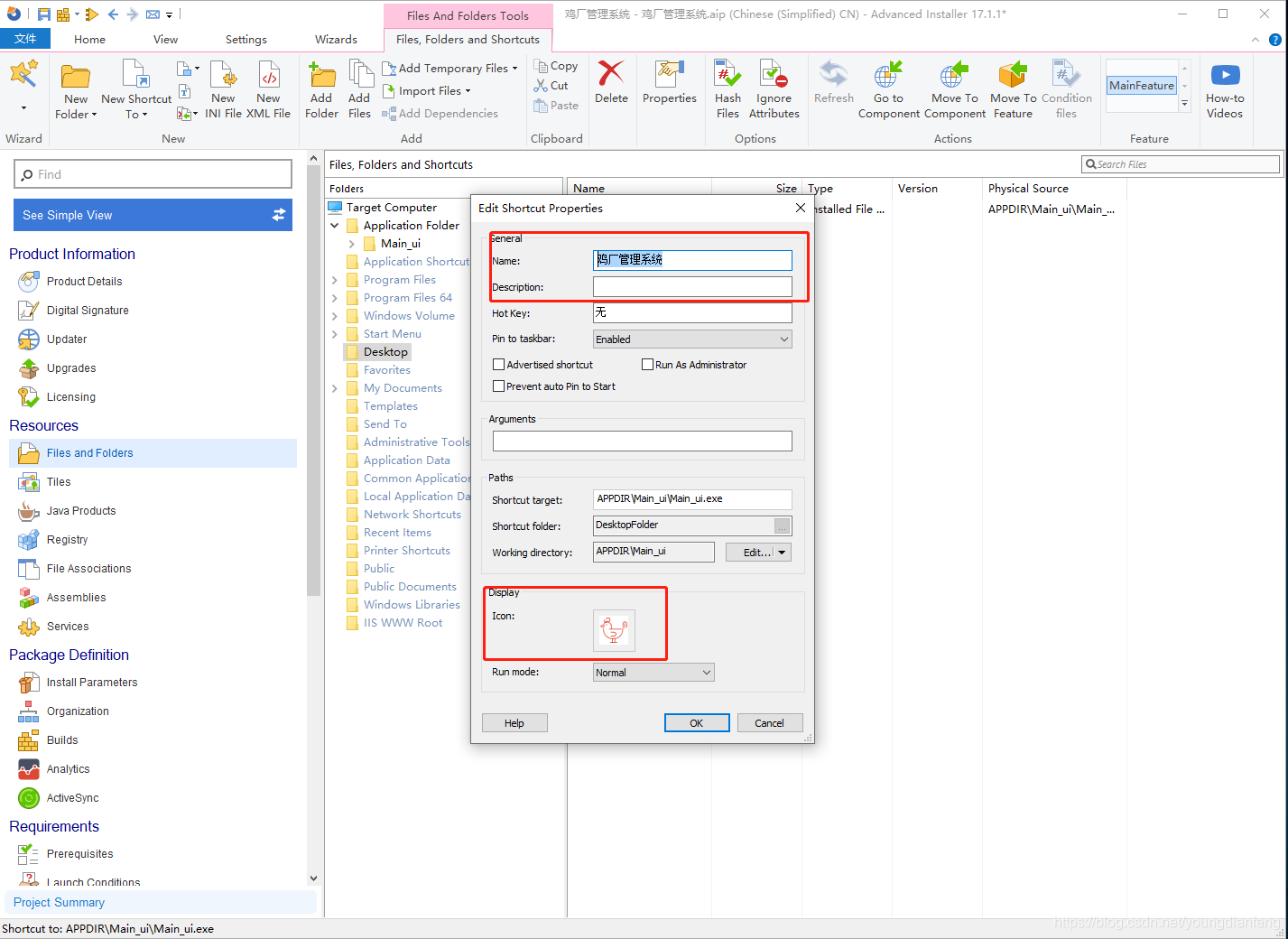Click Copy in Clipboard group
Screen dimensions: 1288x939
coord(556,66)
